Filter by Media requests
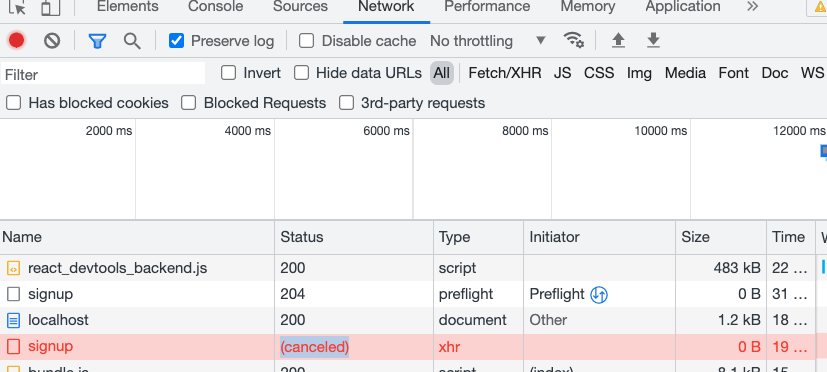The width and height of the screenshot is (827, 372). click(685, 73)
